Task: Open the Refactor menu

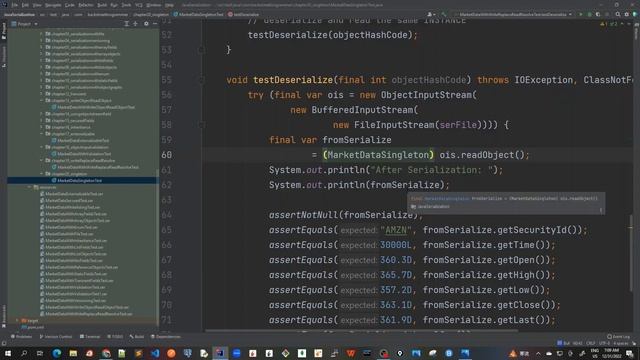Action: coord(86,5)
